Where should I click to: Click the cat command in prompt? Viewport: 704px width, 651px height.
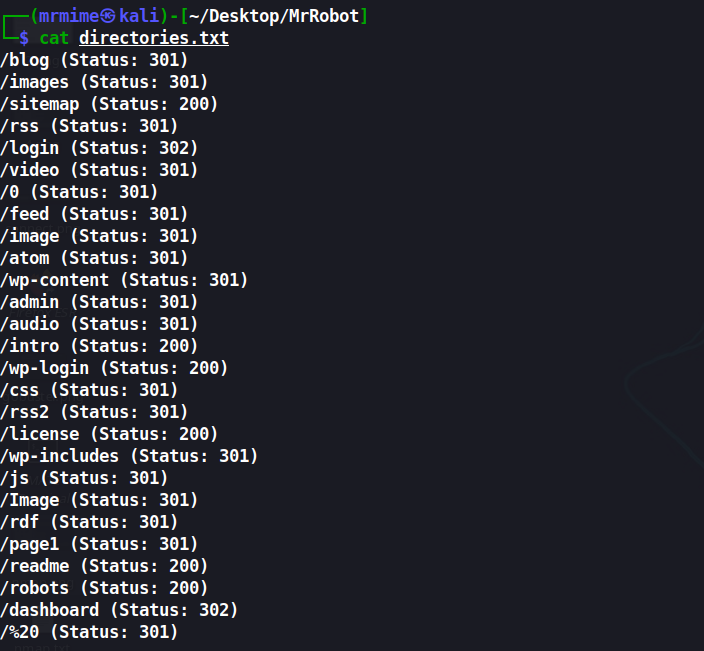coord(54,38)
